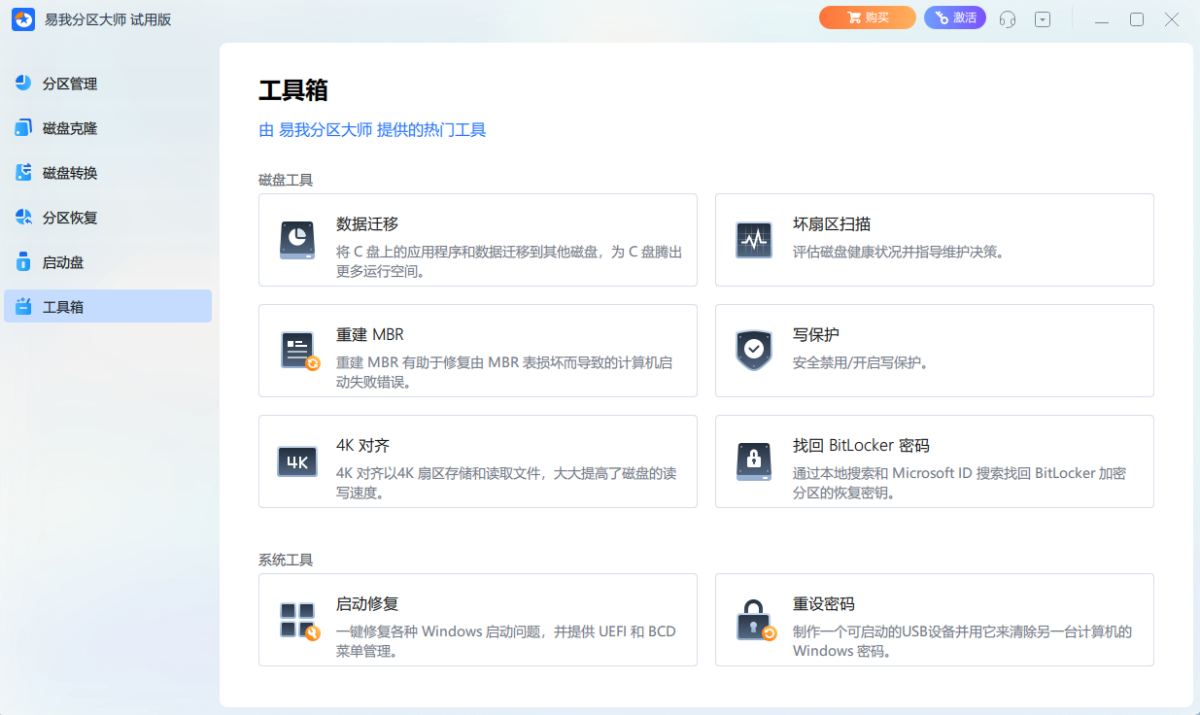Click description 评估磁盘健康状况并指导维护决策
The width and height of the screenshot is (1200, 715).
[898, 252]
